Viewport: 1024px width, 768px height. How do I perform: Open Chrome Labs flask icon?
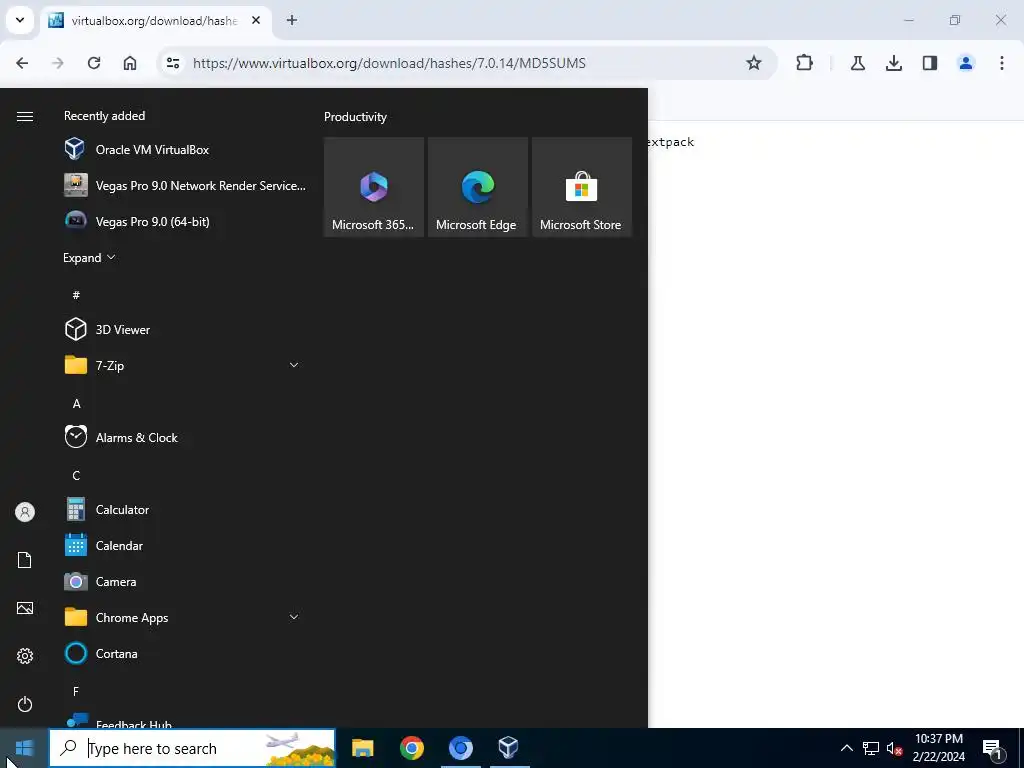[x=857, y=63]
